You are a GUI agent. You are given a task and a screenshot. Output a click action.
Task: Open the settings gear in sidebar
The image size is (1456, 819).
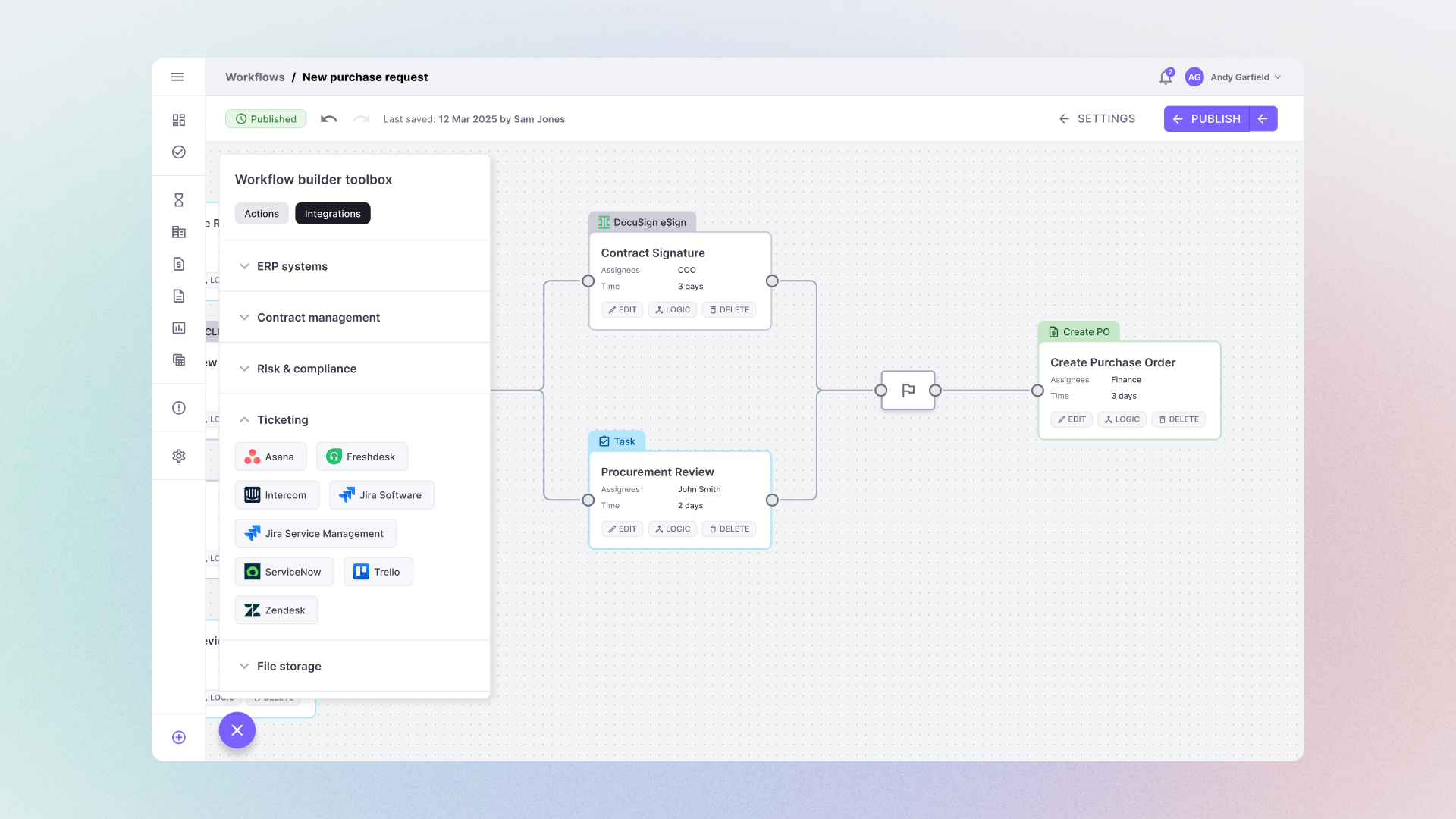pos(179,456)
